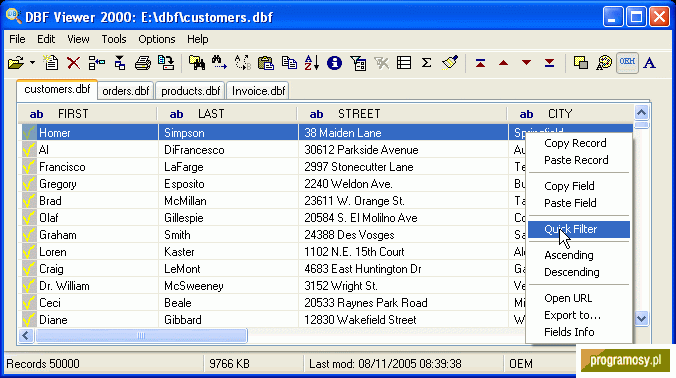The height and width of the screenshot is (378, 676).
Task: Click the Print printer icon
Action: click(143, 63)
